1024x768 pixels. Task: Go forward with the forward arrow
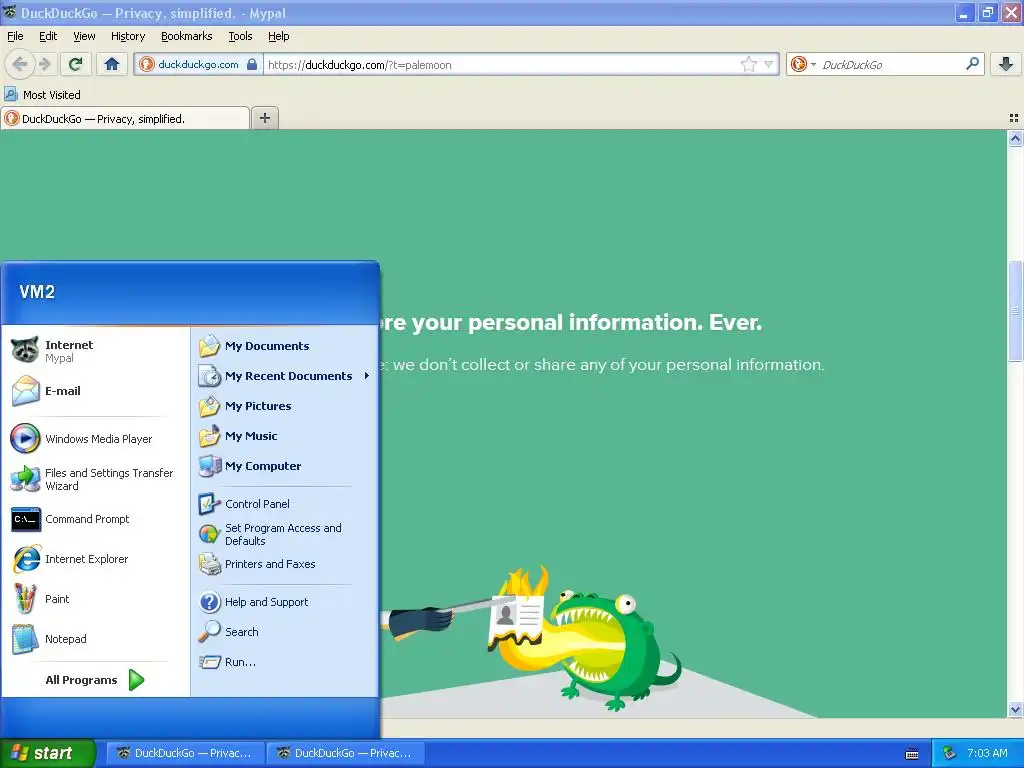tap(44, 64)
